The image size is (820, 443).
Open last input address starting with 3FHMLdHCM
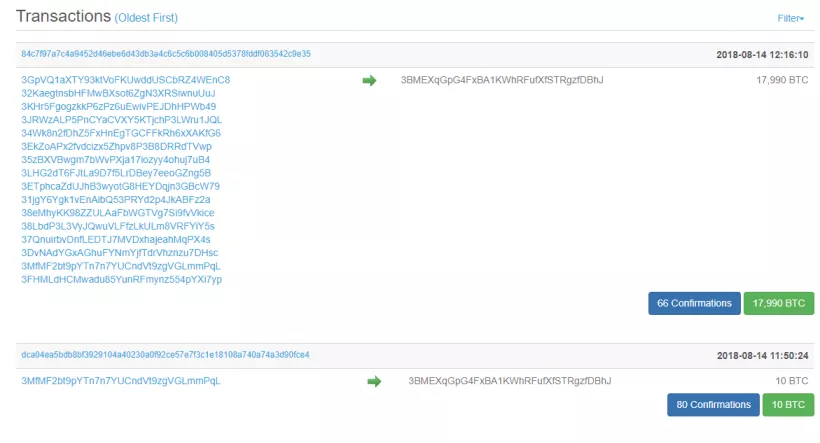click(x=121, y=280)
